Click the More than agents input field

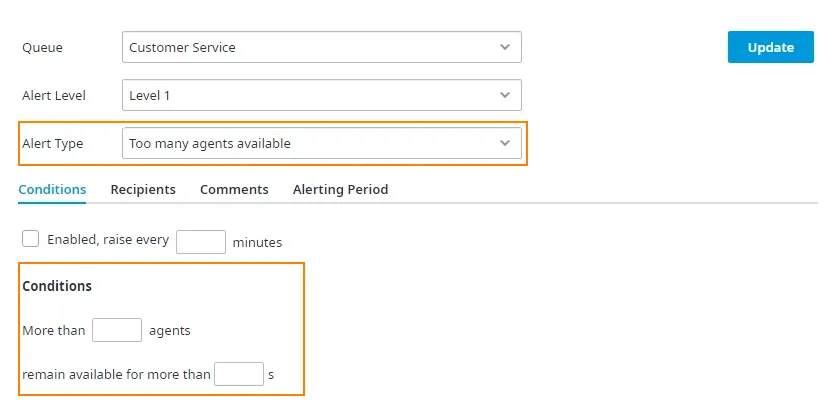[x=117, y=330]
